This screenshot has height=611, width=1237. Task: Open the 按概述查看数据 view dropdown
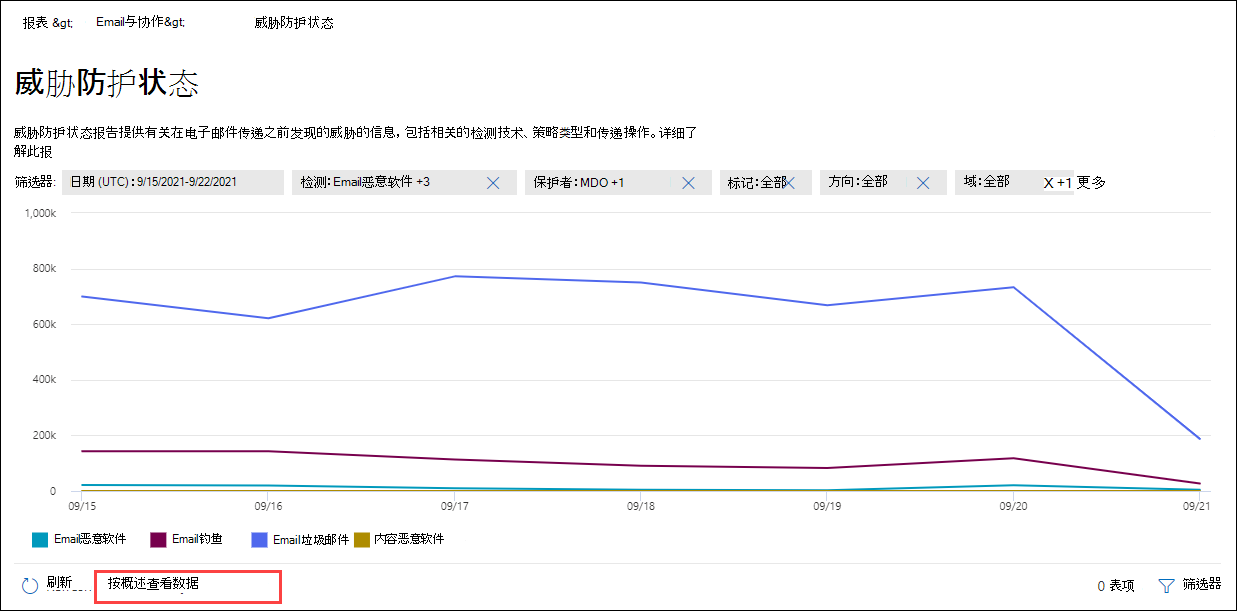pos(187,585)
